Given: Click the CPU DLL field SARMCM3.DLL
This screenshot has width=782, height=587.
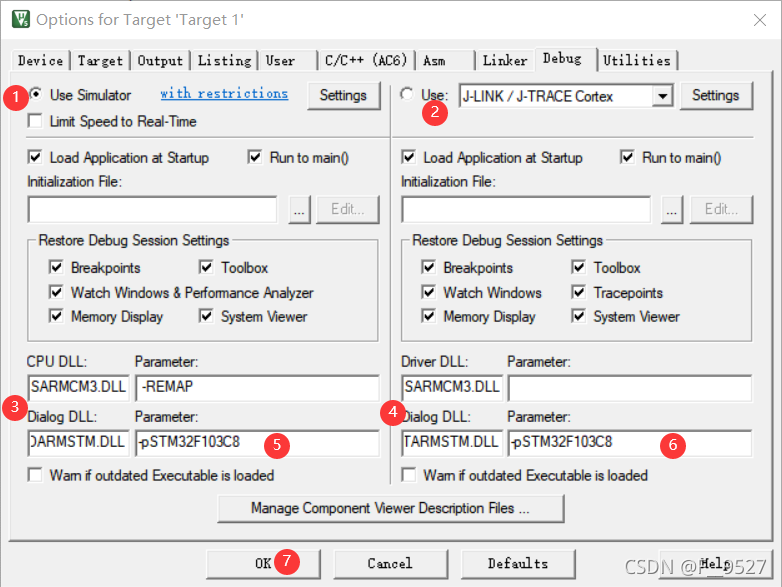Looking at the screenshot, I should (78, 388).
